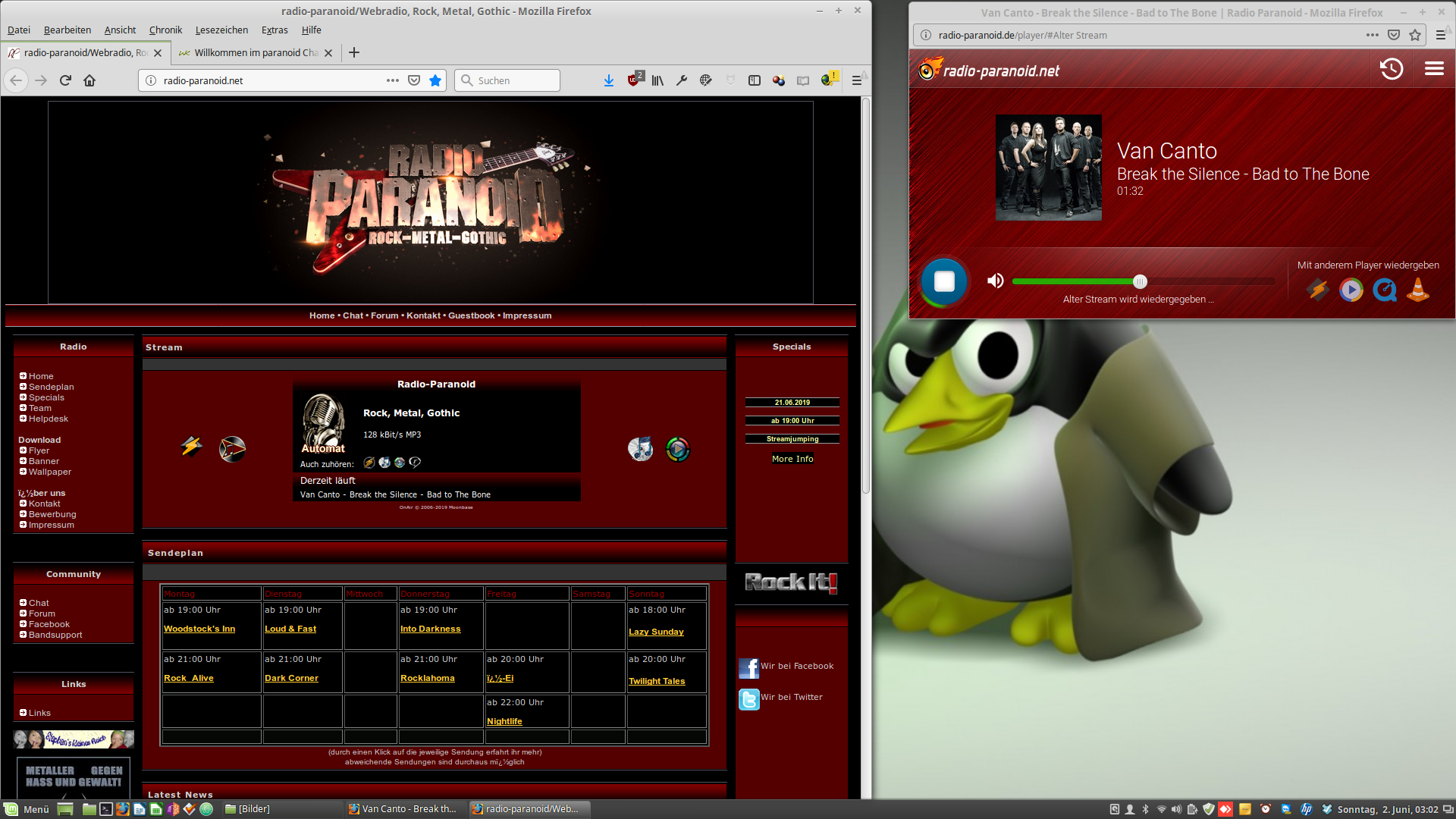
Task: Open play history clock icon in player
Action: (1392, 69)
